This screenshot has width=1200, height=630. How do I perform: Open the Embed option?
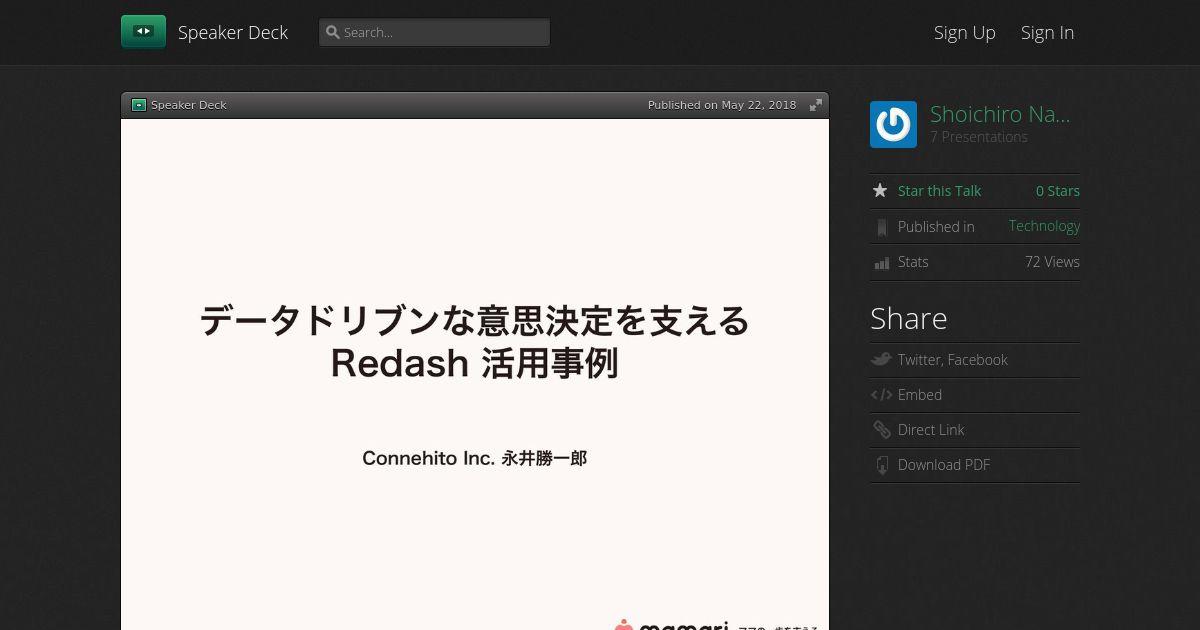[x=920, y=395]
